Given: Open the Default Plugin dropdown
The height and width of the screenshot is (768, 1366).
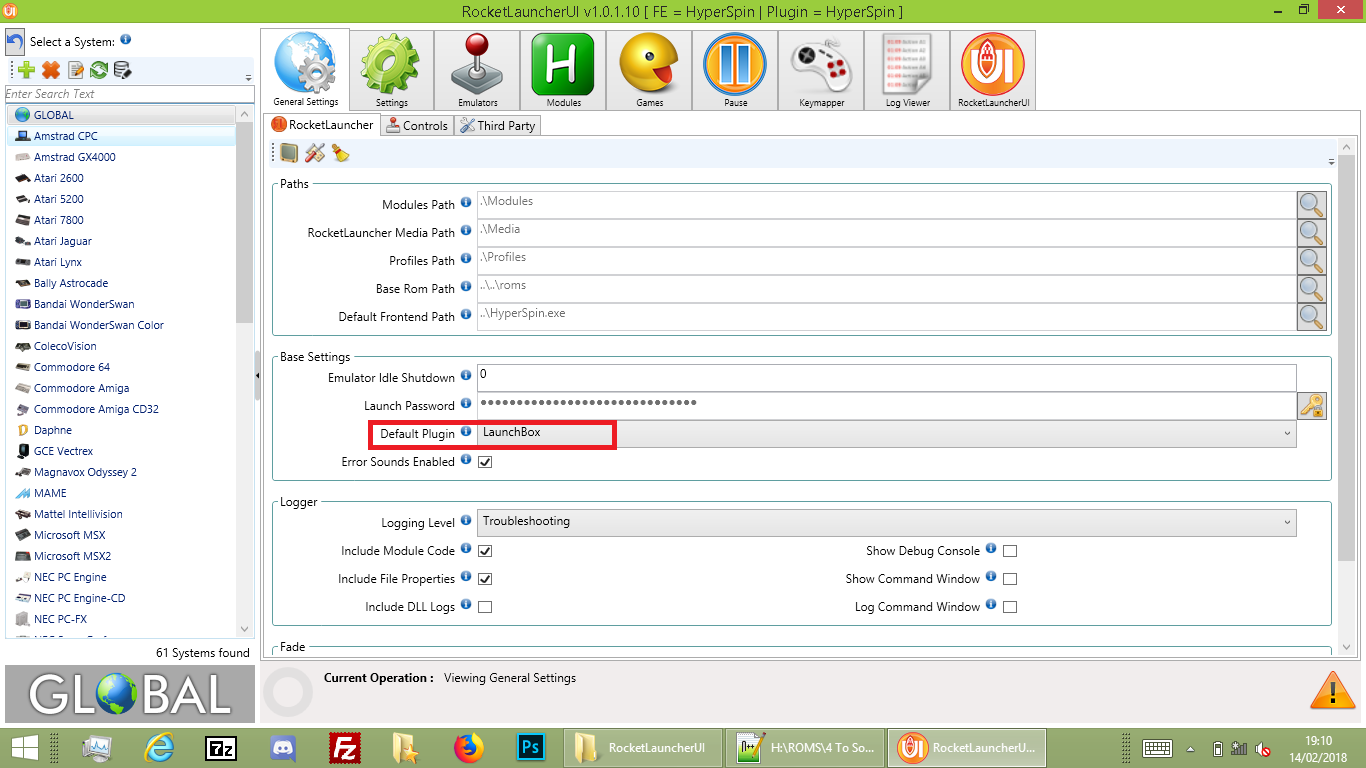Looking at the screenshot, I should click(x=886, y=434).
